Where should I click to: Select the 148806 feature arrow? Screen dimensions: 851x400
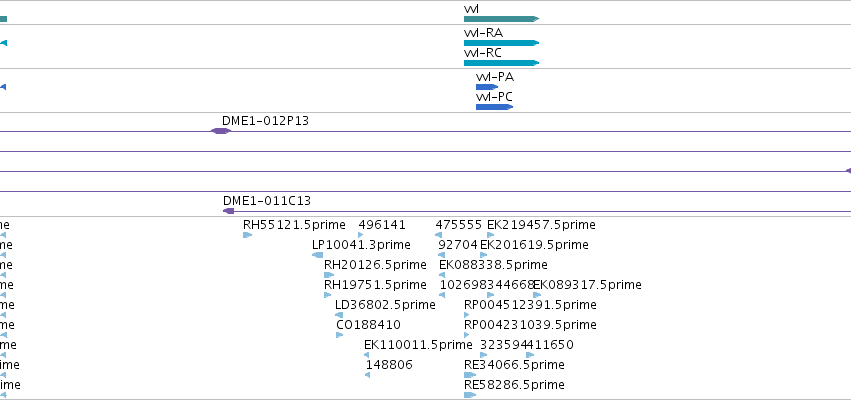tap(367, 375)
